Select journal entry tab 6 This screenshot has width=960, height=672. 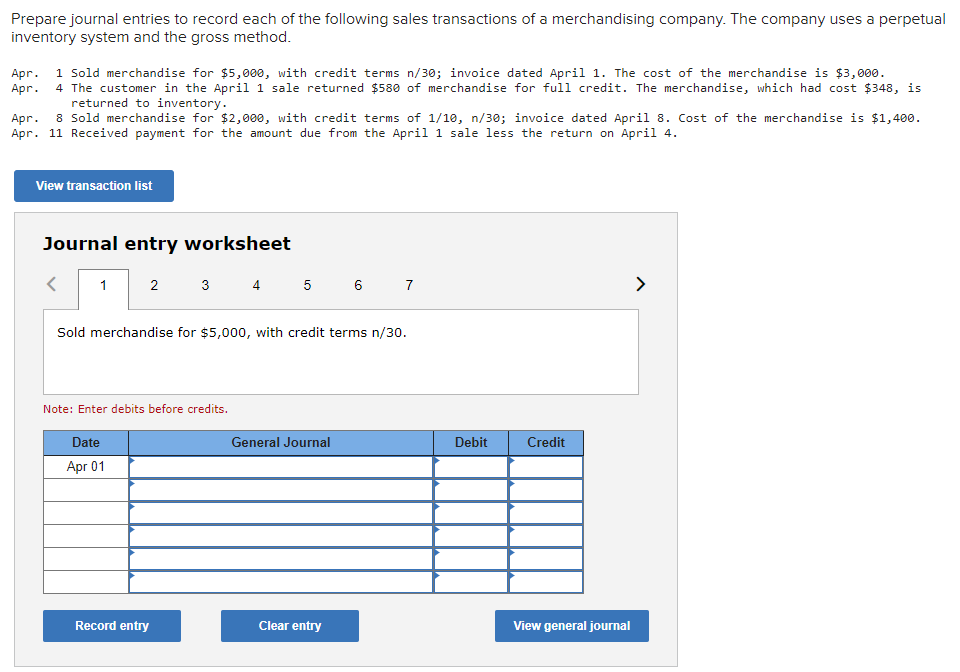[x=358, y=285]
